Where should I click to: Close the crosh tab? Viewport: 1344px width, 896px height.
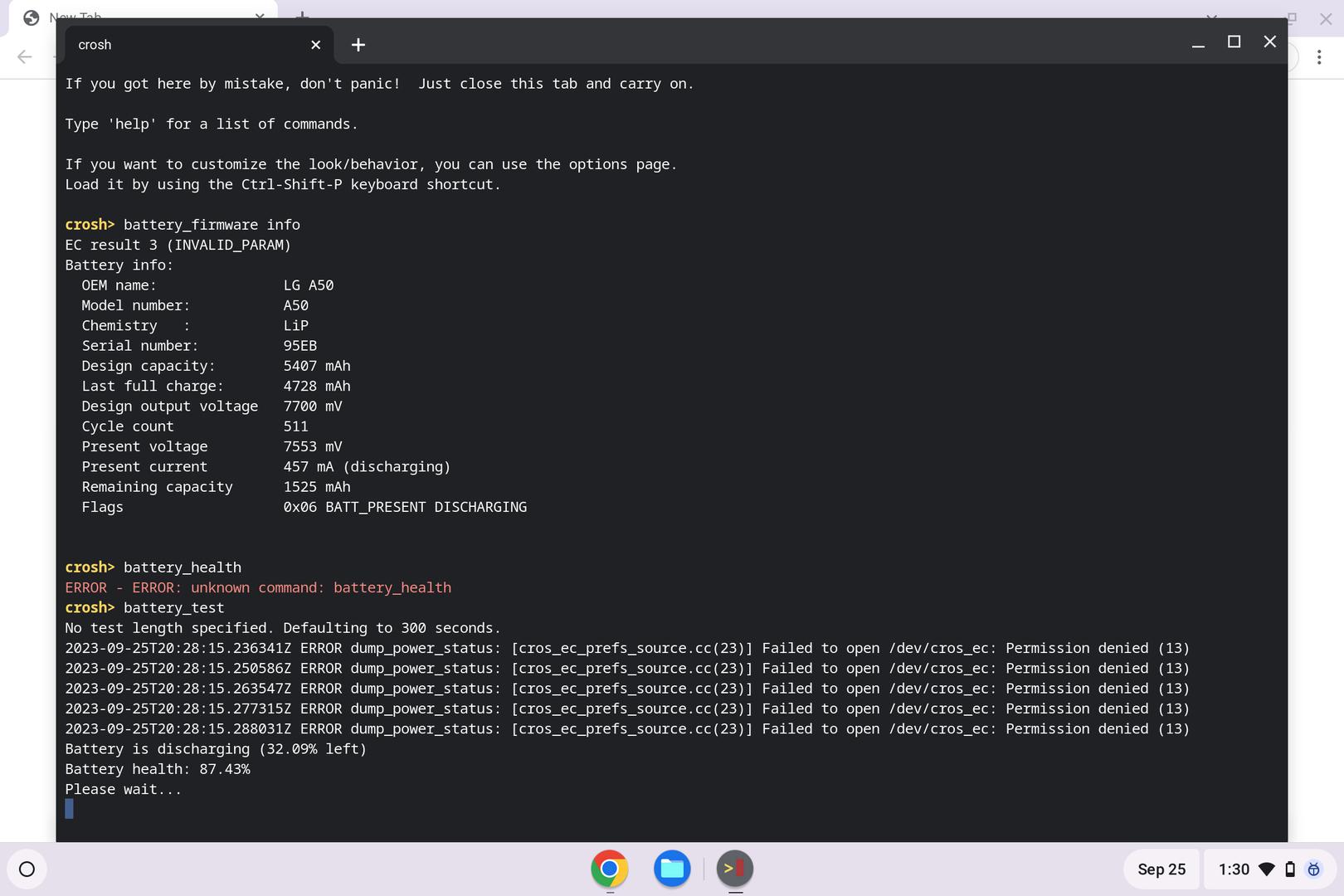315,45
